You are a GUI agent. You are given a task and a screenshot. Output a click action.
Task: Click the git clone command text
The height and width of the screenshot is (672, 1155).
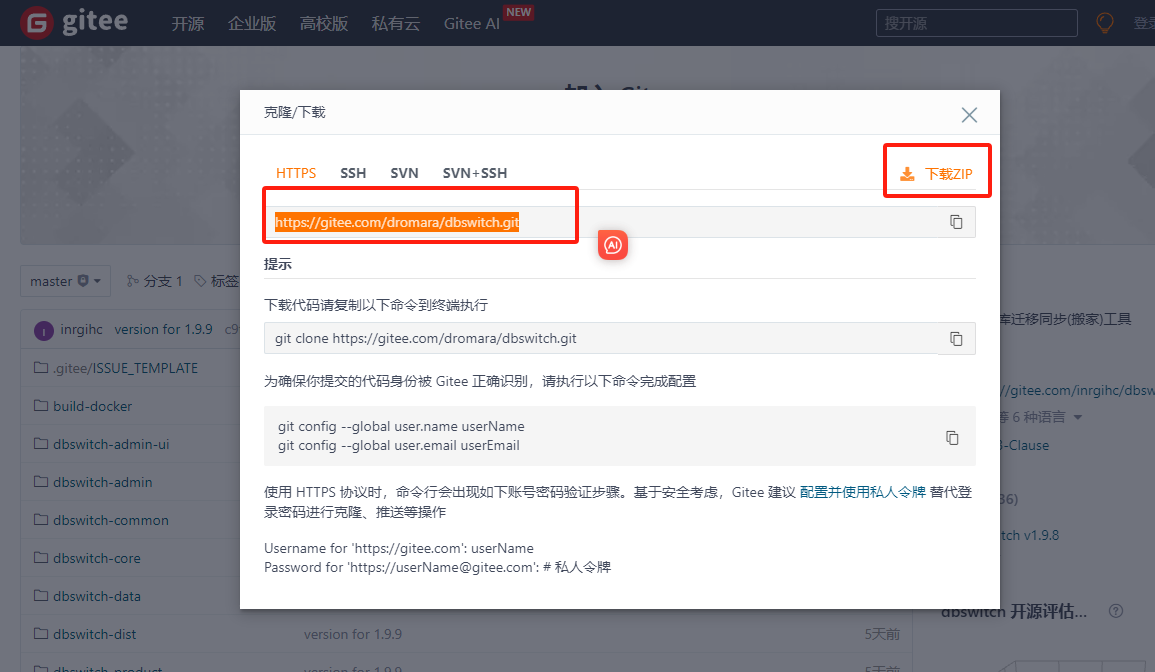click(425, 338)
